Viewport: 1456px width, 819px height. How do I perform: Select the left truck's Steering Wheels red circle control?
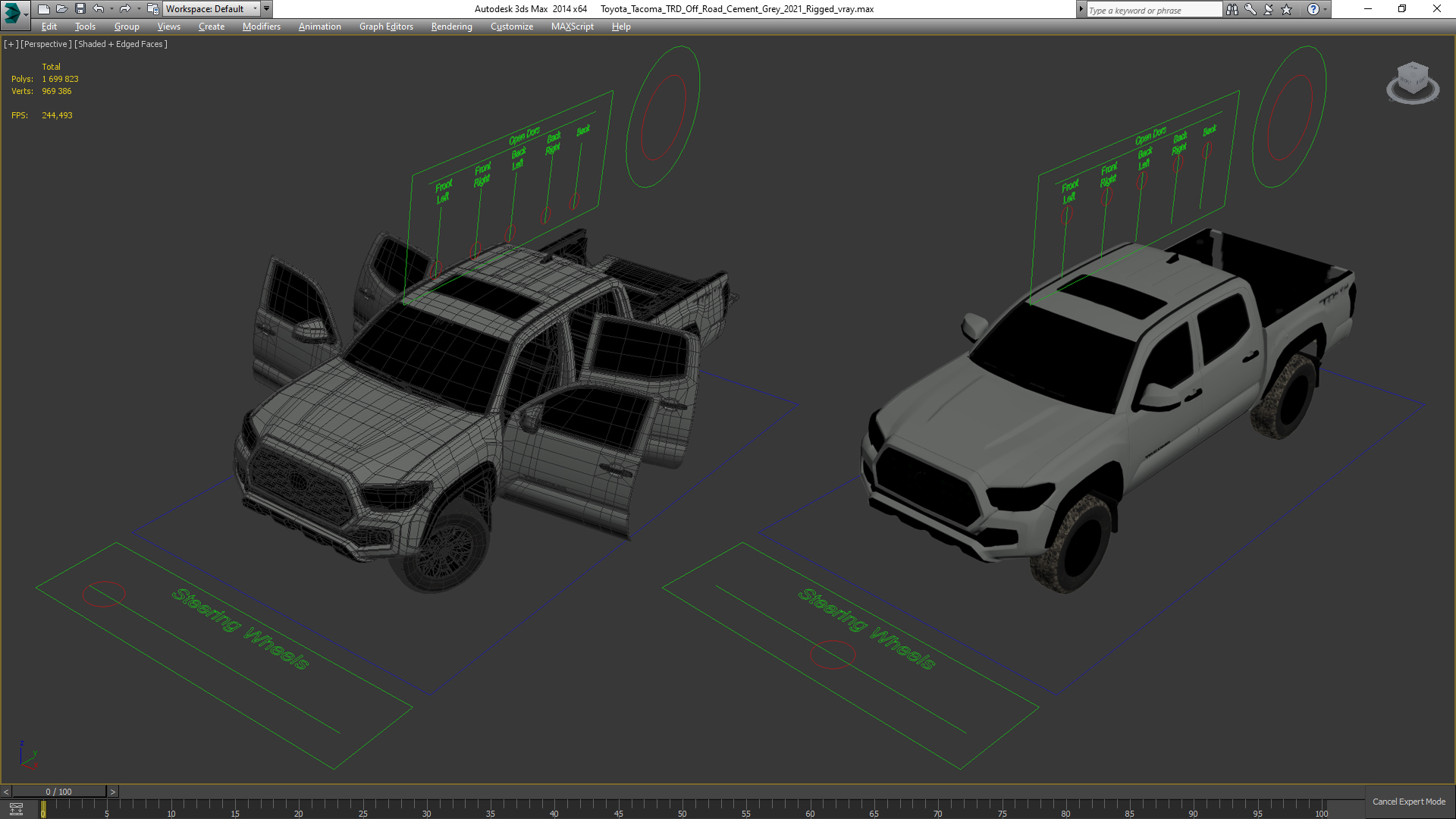pos(104,594)
